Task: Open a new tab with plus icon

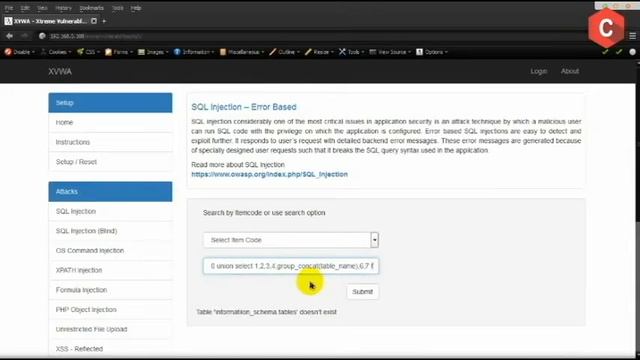Action: click(104, 21)
